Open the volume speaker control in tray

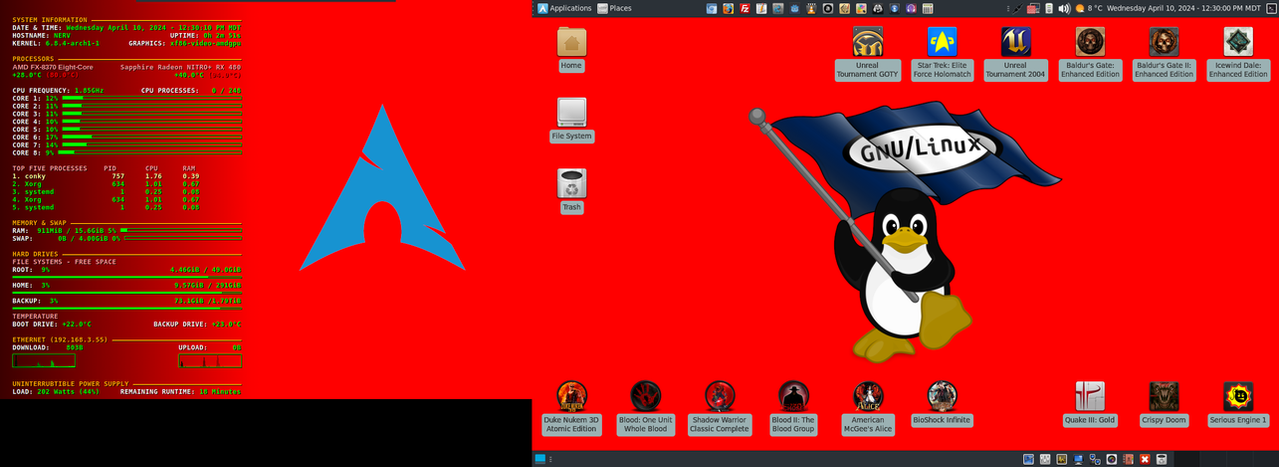[x=1064, y=8]
